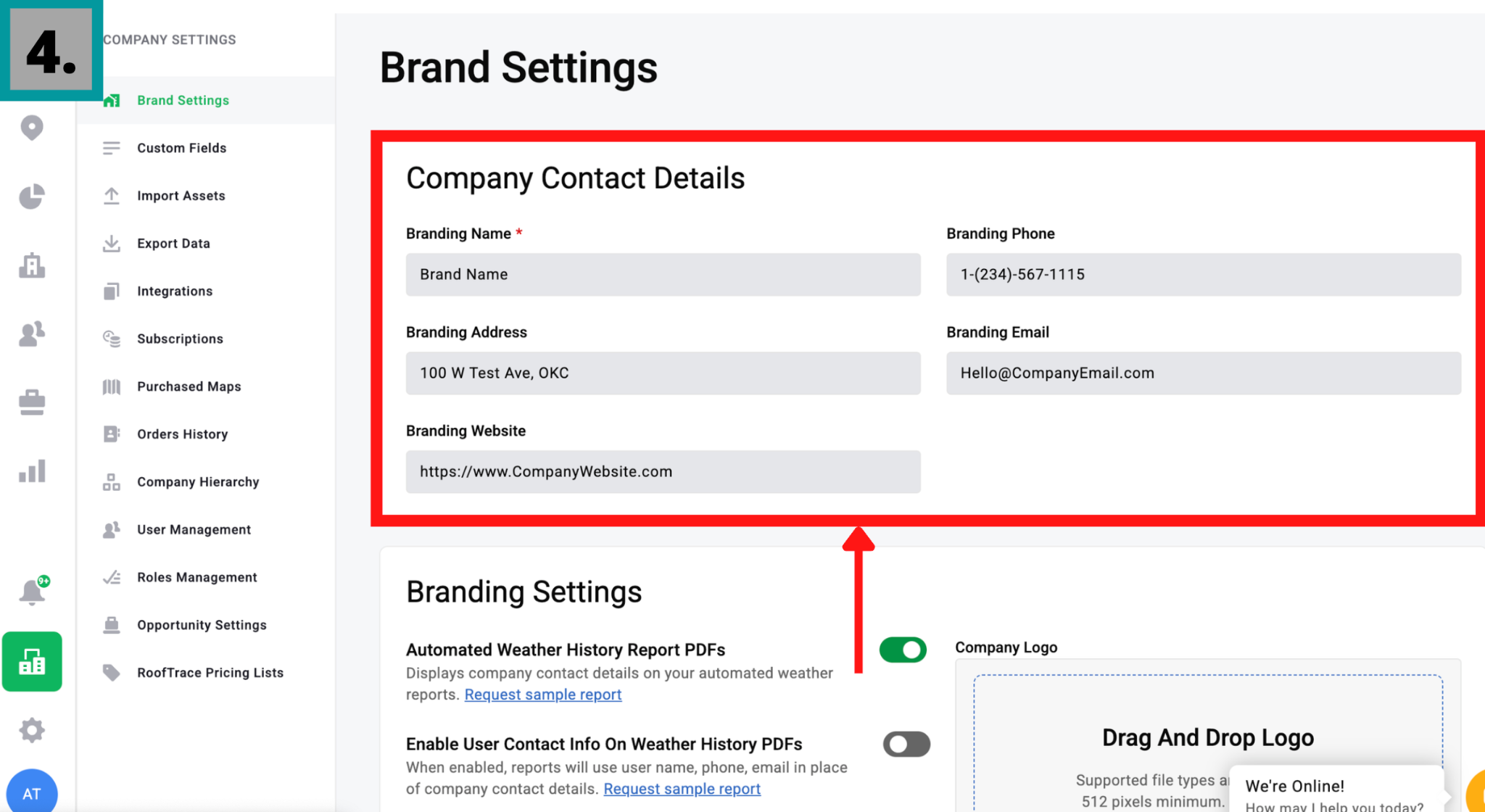Open Custom Fields settings page
Viewport: 1485px width, 812px height.
181,148
